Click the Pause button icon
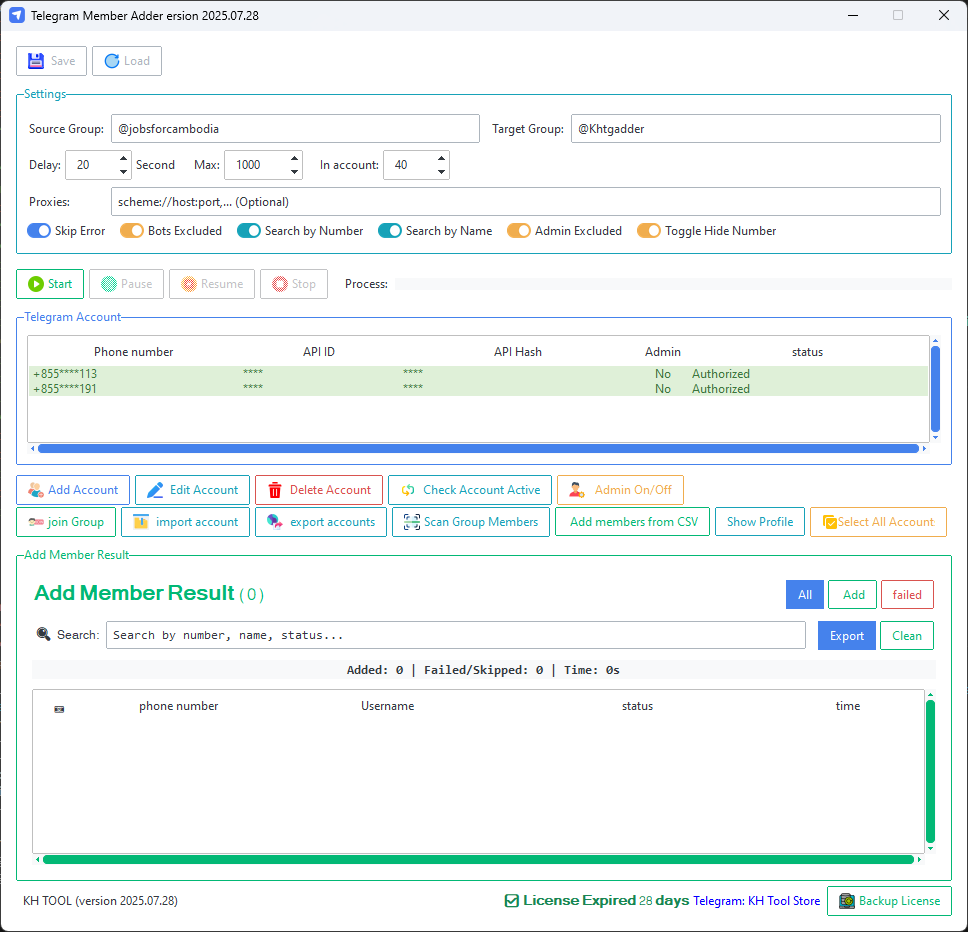Image resolution: width=968 pixels, height=932 pixels. coord(109,284)
